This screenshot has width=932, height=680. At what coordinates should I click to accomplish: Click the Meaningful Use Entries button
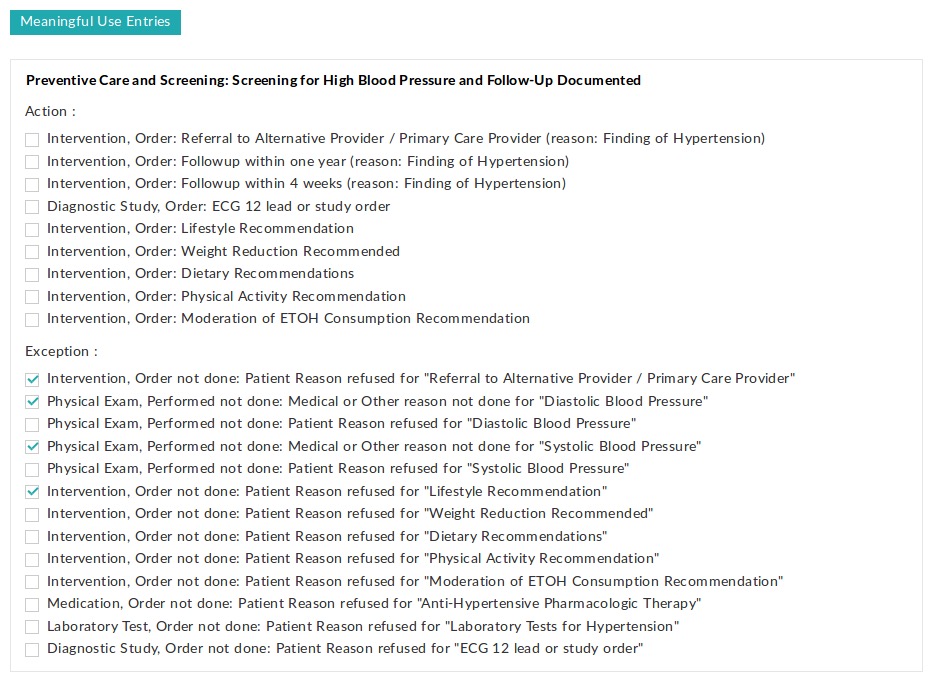(x=95, y=22)
